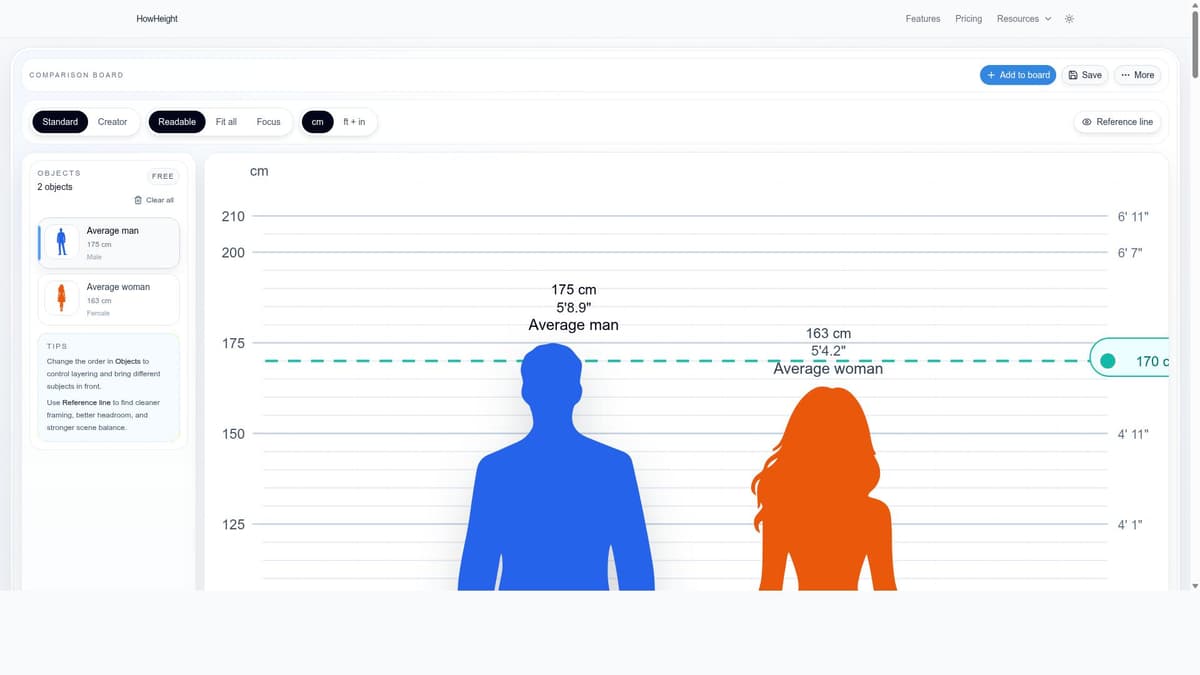Go to the Pricing page
Screen dimensions: 1200x675
[968, 19]
